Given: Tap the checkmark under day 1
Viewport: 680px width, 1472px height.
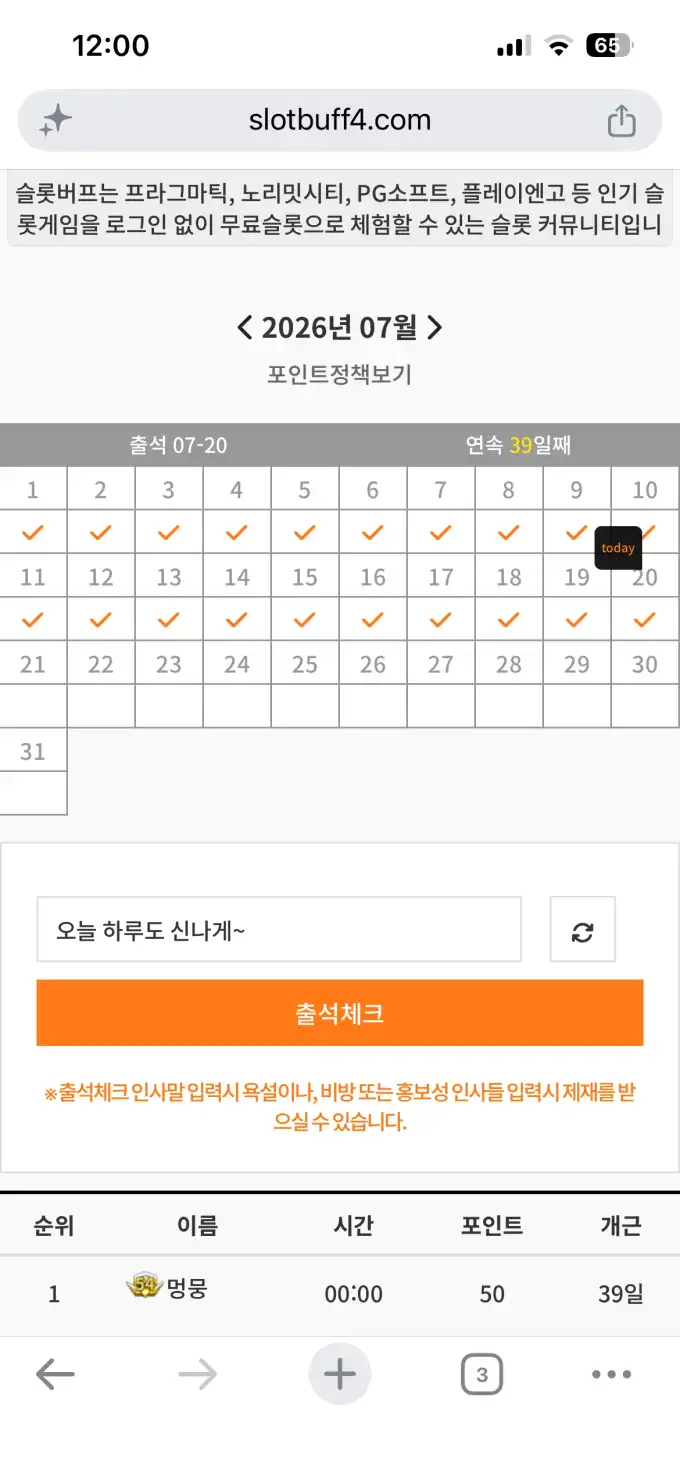Looking at the screenshot, I should [x=33, y=533].
